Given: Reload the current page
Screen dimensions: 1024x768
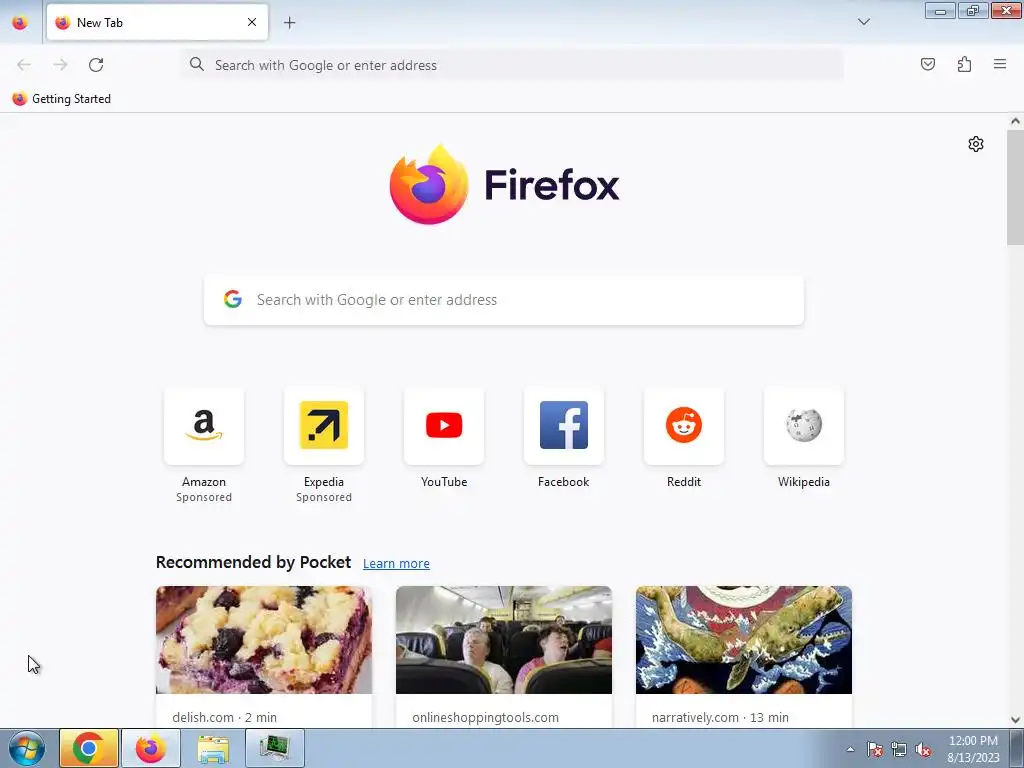Looking at the screenshot, I should point(96,65).
